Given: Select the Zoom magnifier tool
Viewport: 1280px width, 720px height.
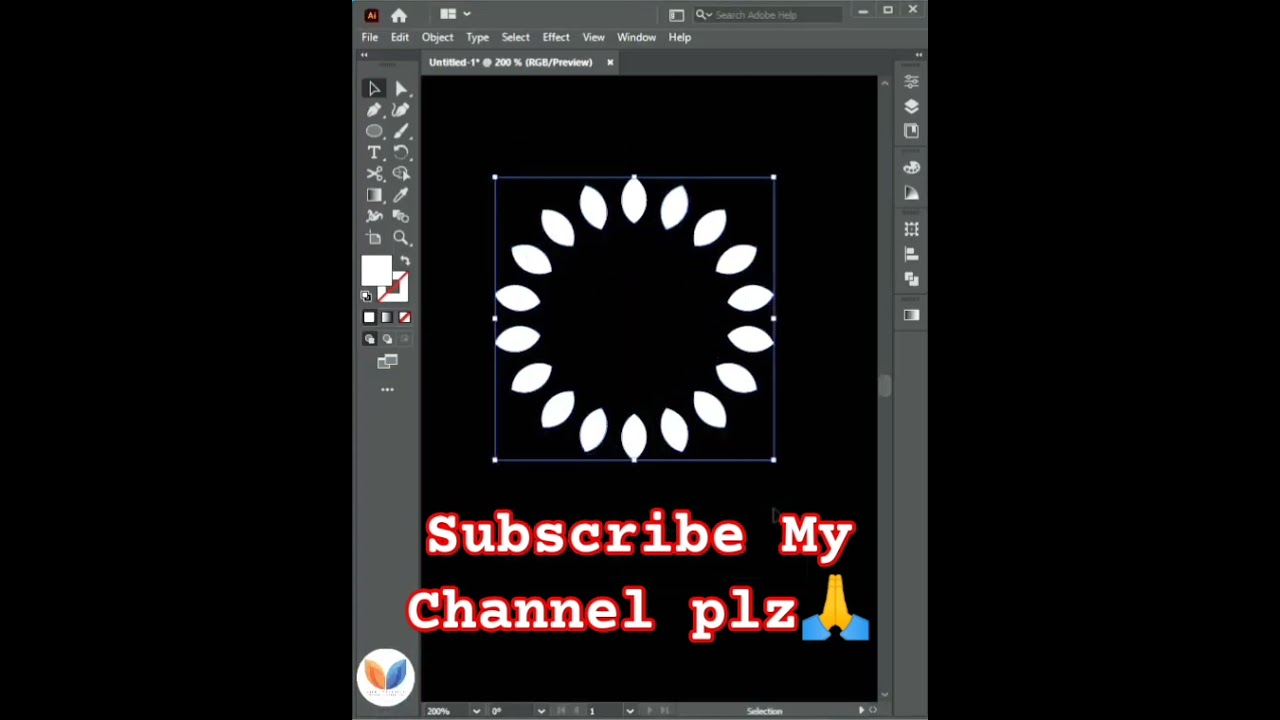Looking at the screenshot, I should pos(401,238).
